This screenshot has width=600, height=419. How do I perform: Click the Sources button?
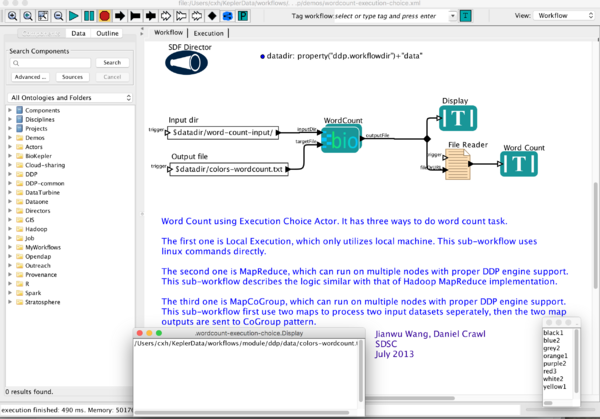click(x=72, y=77)
